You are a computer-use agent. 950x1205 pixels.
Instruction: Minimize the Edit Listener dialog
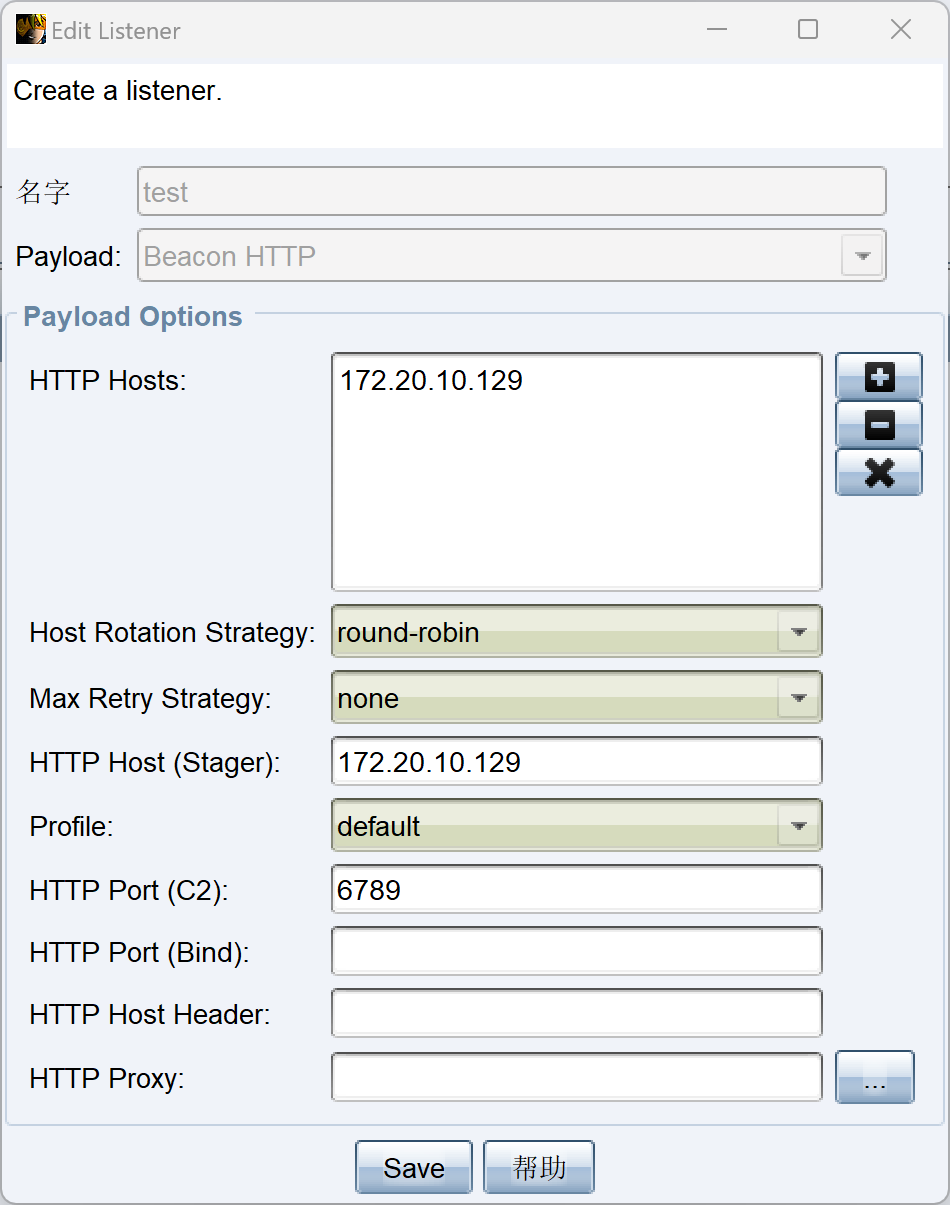pos(716,30)
